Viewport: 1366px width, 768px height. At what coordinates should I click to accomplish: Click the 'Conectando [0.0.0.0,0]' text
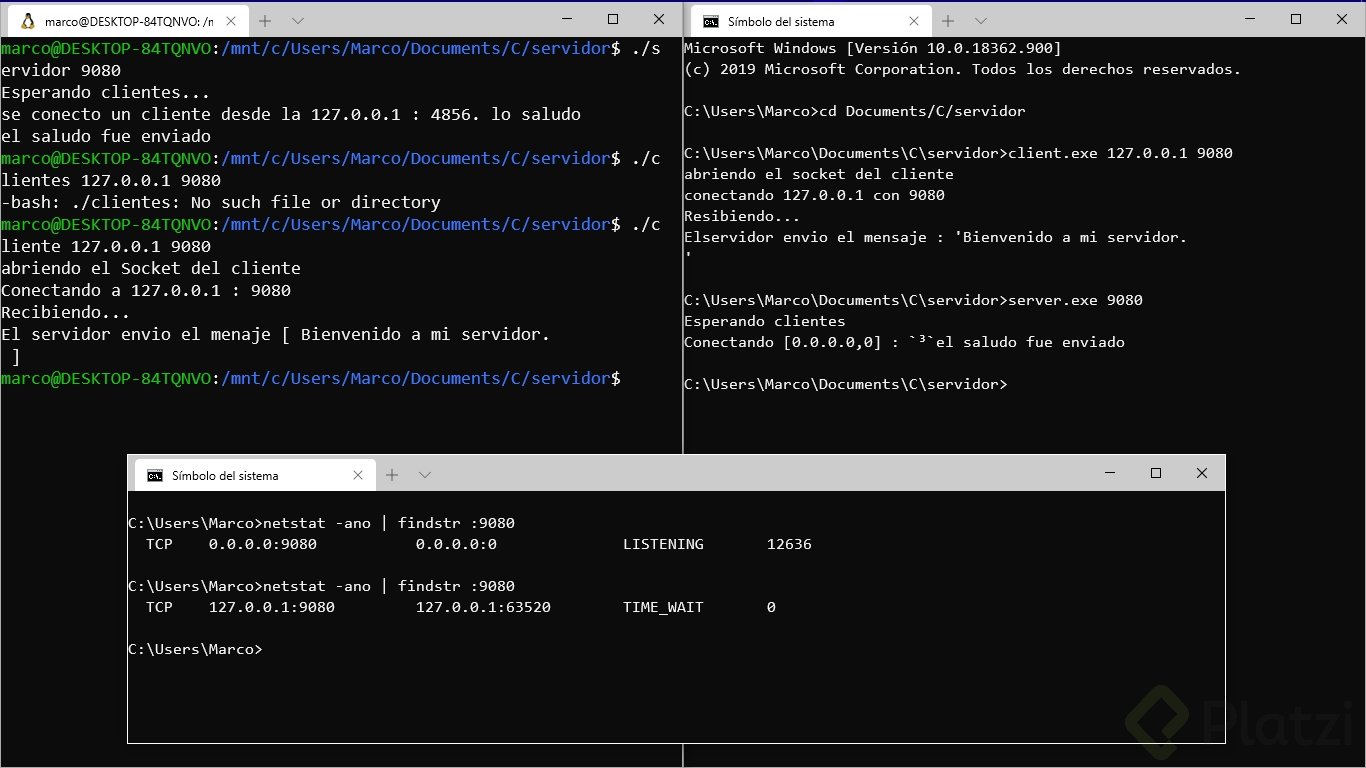pos(787,342)
